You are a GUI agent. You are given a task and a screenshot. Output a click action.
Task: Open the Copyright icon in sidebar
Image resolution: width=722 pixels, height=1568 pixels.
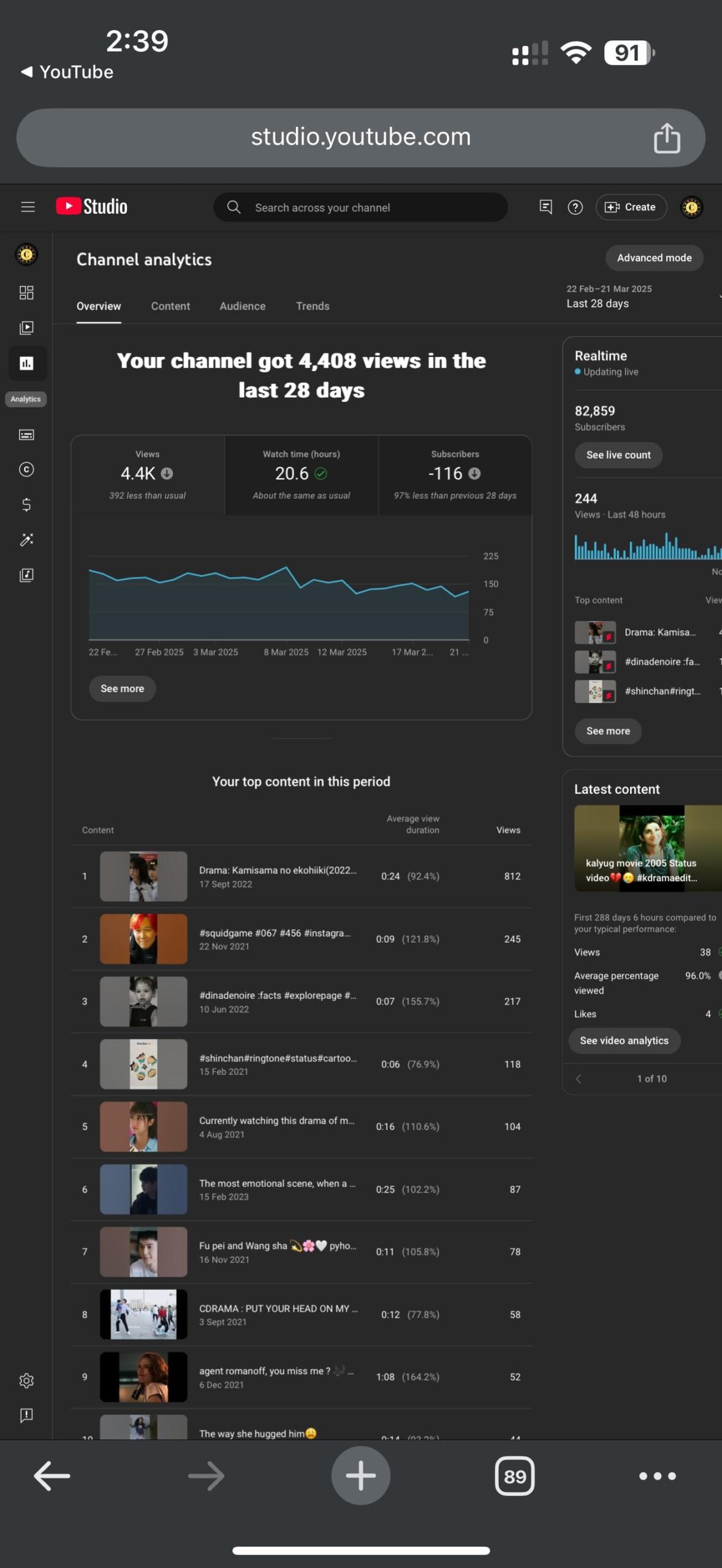coord(26,470)
